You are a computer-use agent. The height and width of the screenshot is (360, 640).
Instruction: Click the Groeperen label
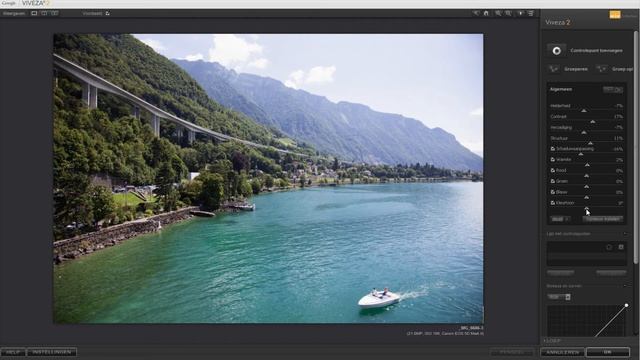point(576,69)
